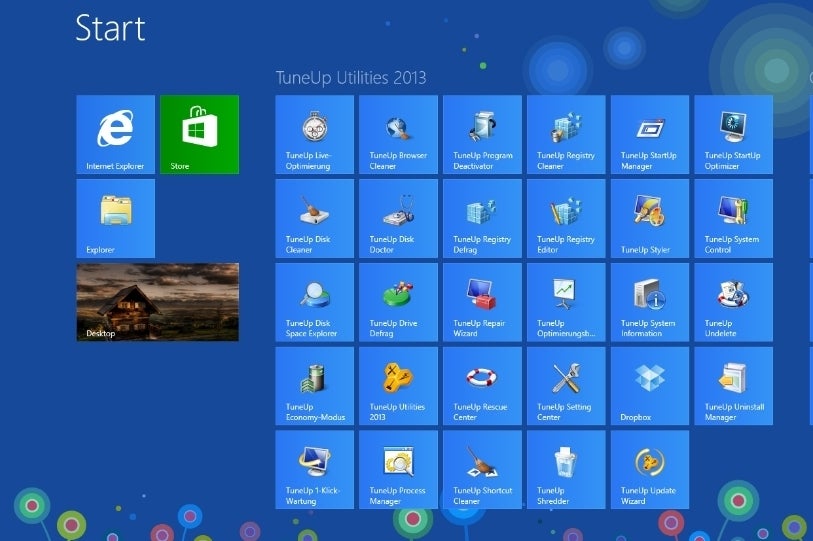This screenshot has height=541, width=813.
Task: Open TuneUp Shredder tile
Action: point(566,470)
